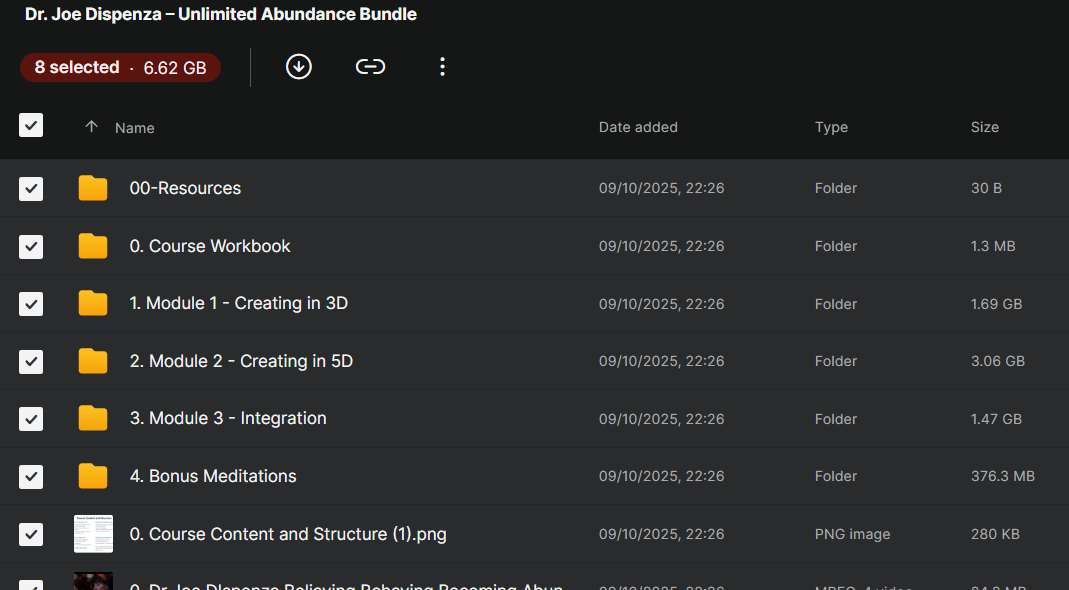Open the 2. Module 2 - Creating in 5D folder
1069x590 pixels.
point(241,361)
